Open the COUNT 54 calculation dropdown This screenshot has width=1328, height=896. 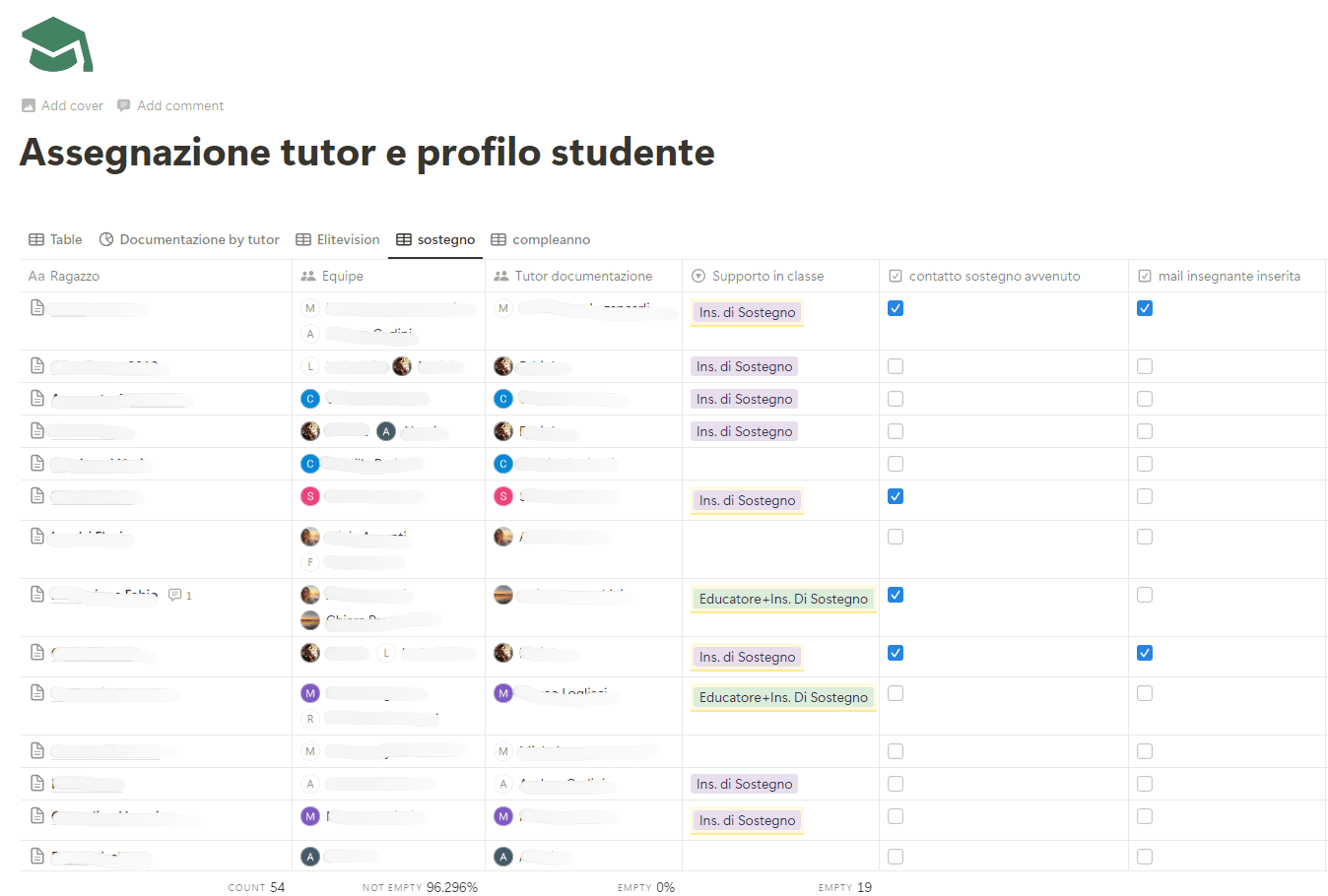click(x=256, y=887)
